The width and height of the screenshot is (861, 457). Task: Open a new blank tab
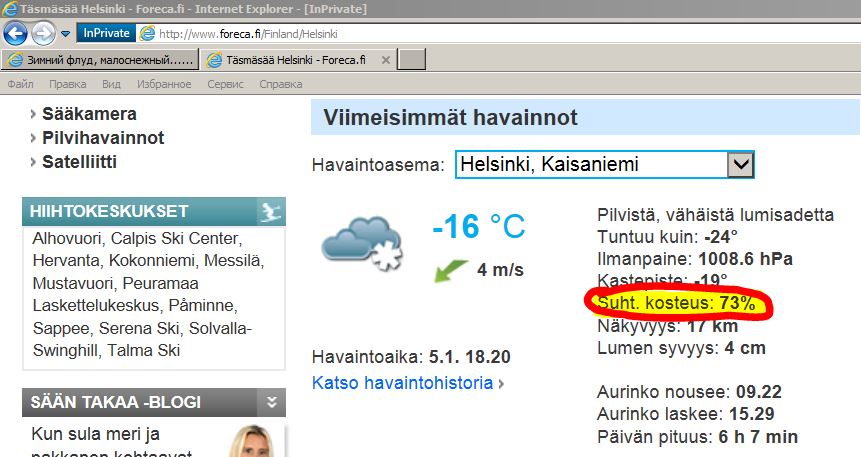click(x=412, y=60)
